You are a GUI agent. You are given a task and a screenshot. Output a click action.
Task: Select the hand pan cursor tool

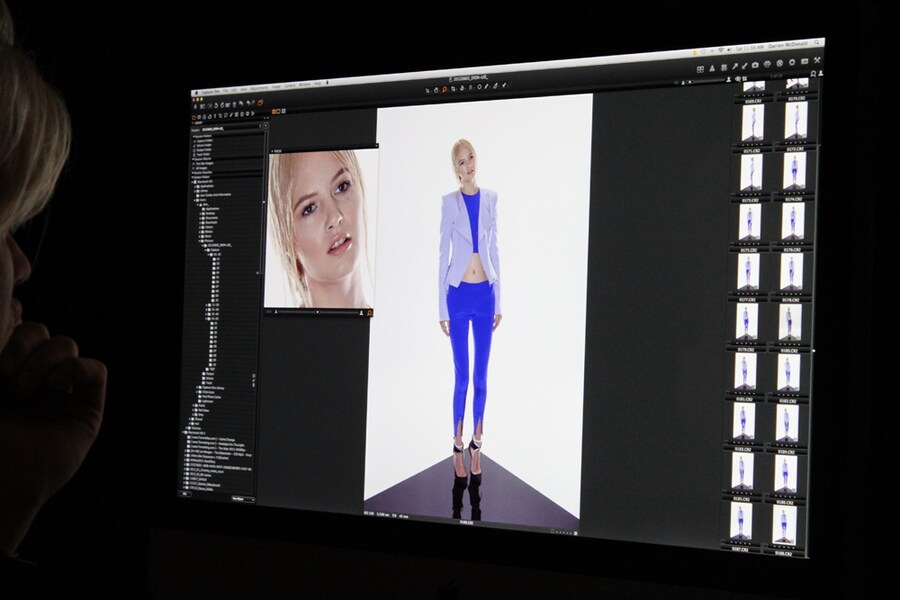click(436, 90)
